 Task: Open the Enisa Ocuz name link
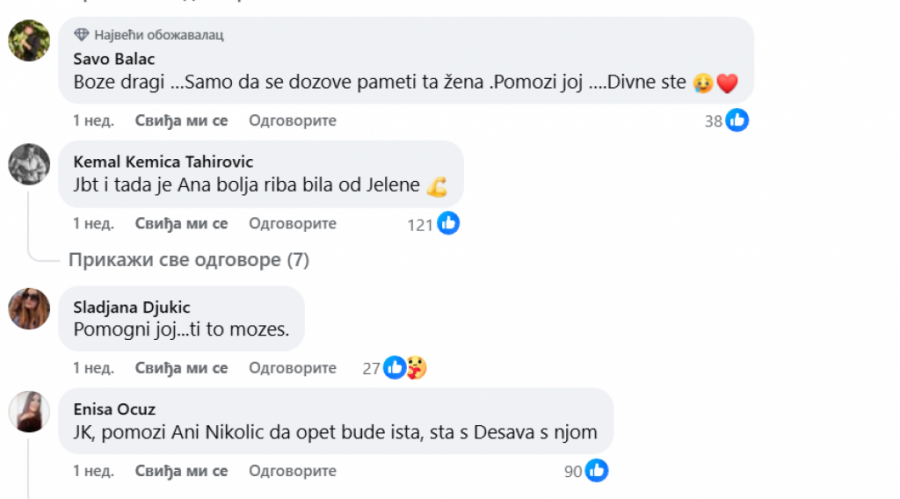tap(115, 409)
